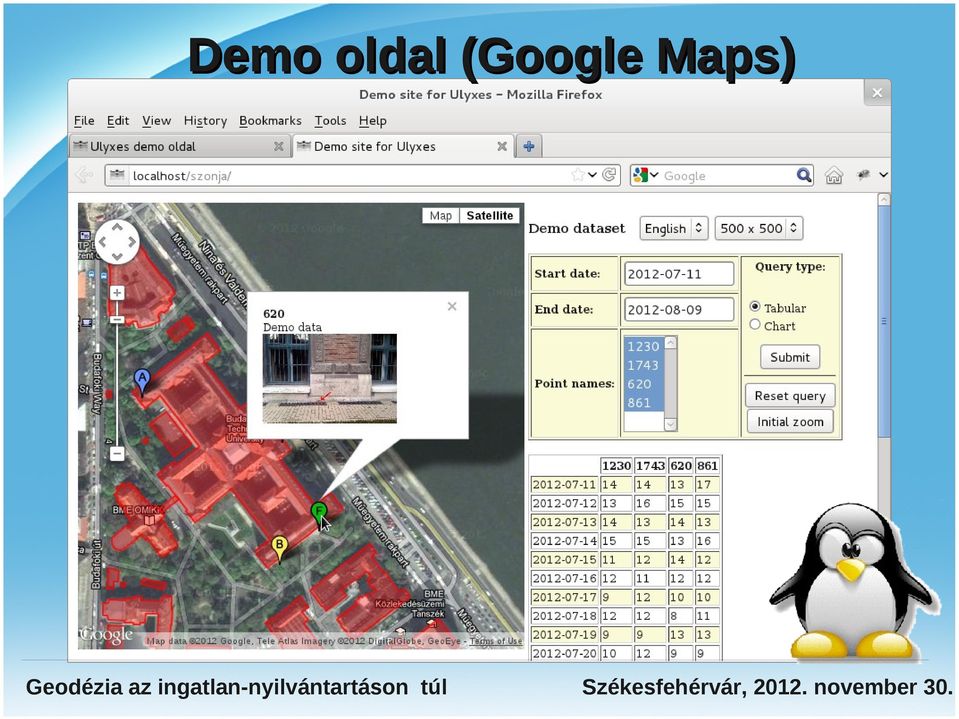This screenshot has width=959, height=719.
Task: Click the Google search engine icon
Action: pyautogui.click(x=640, y=175)
